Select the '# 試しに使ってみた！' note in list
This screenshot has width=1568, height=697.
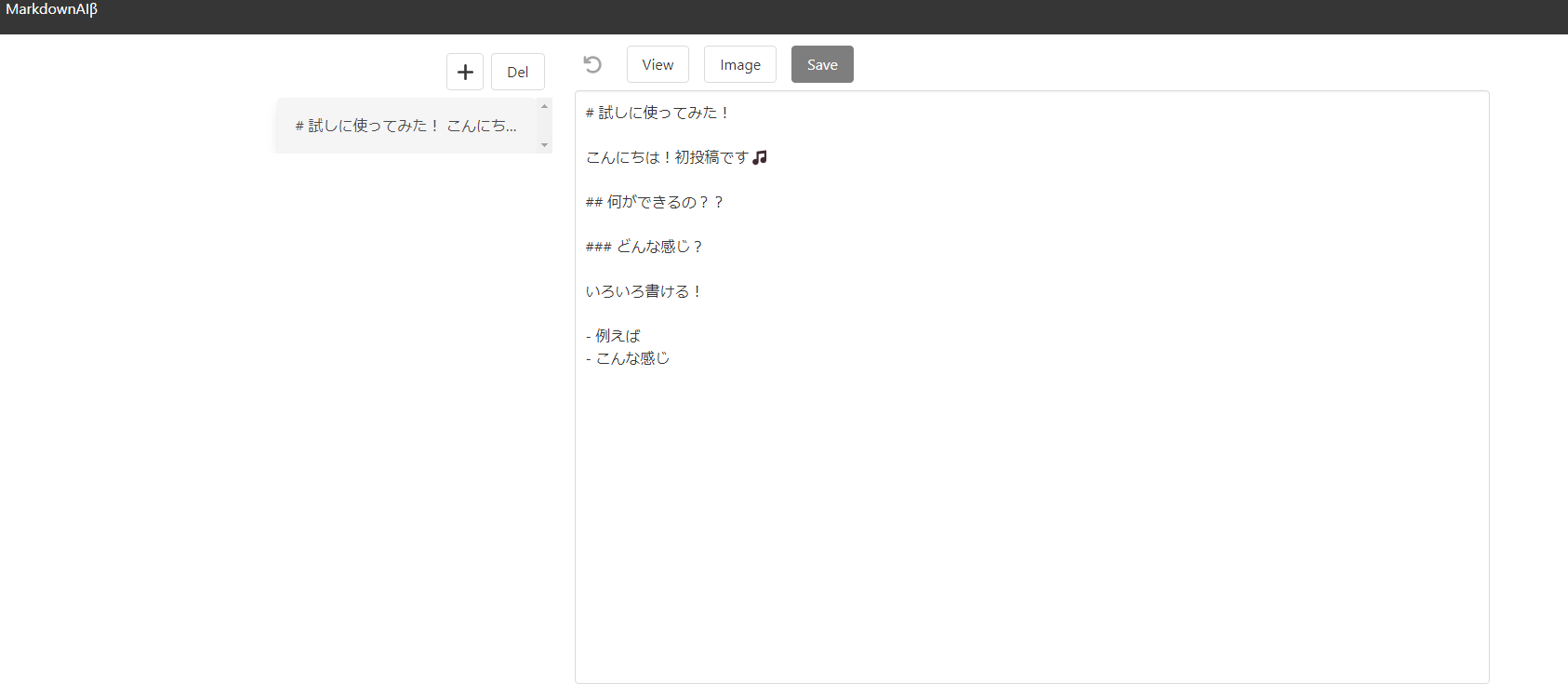(407, 126)
